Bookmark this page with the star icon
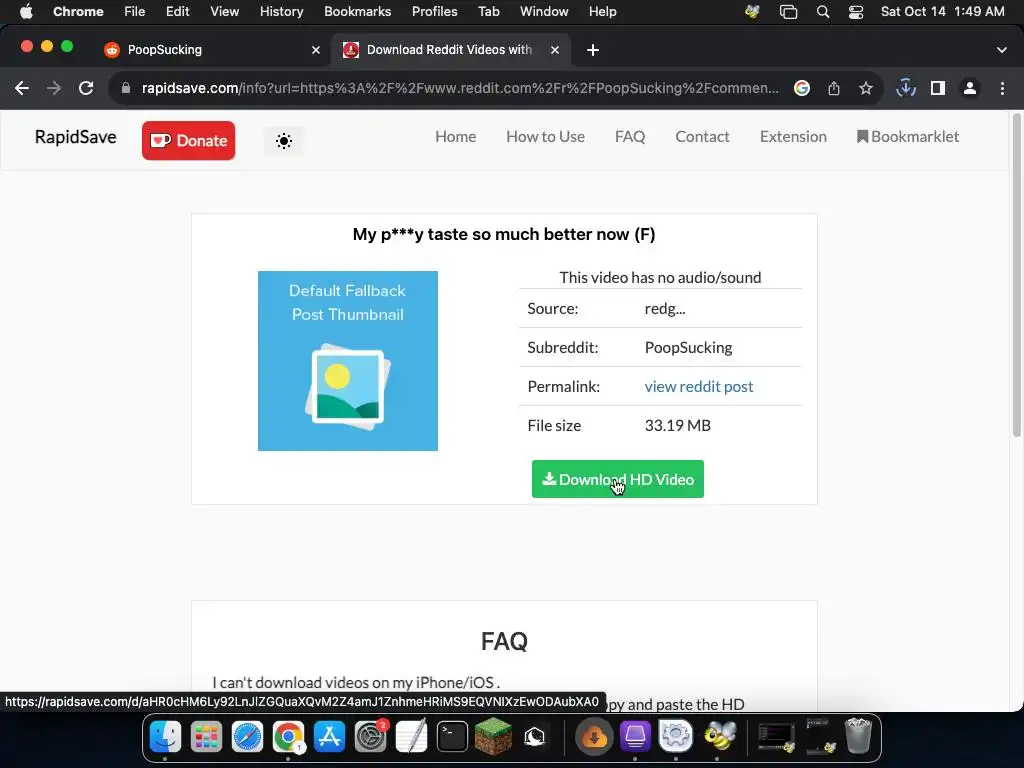Viewport: 1024px width, 768px height. [x=866, y=88]
